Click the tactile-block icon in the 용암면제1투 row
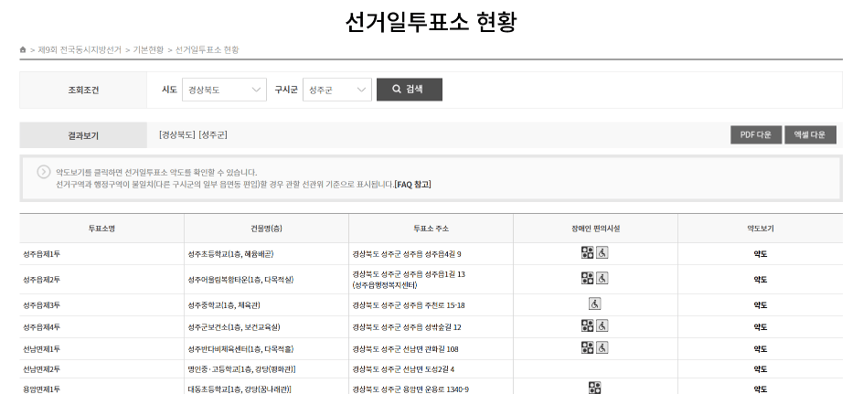 pos(595,387)
